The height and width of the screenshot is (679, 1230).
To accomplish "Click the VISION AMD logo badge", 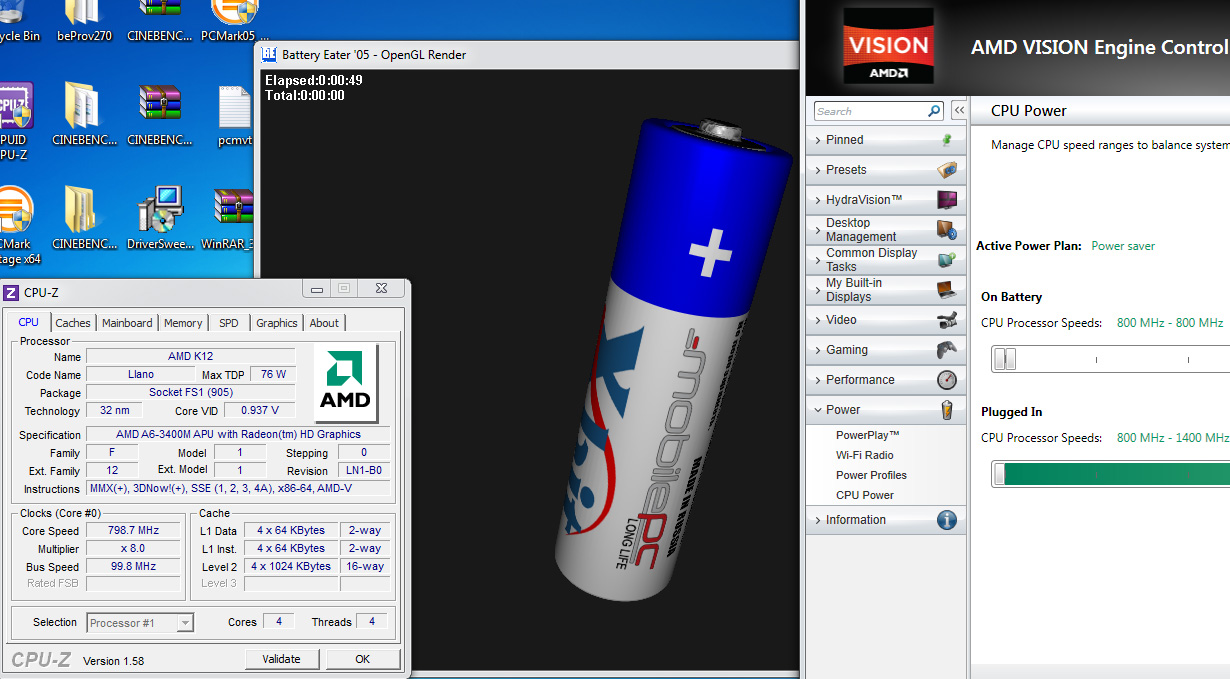I will pyautogui.click(x=887, y=46).
